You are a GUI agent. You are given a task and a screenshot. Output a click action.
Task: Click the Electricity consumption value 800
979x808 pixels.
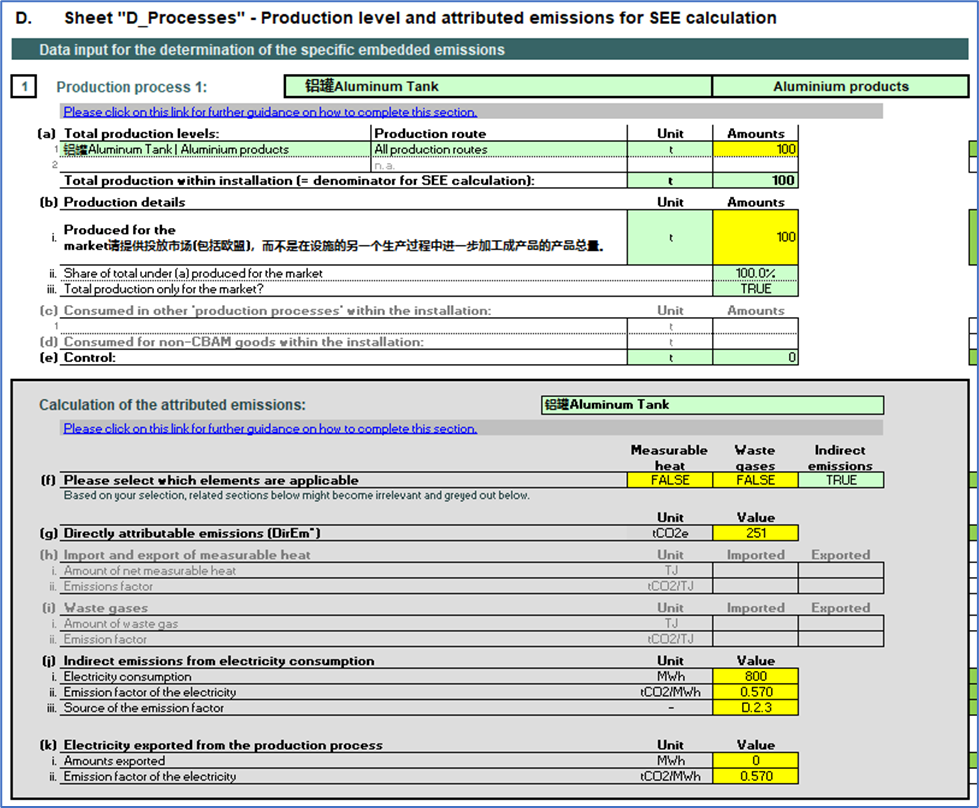pyautogui.click(x=755, y=676)
